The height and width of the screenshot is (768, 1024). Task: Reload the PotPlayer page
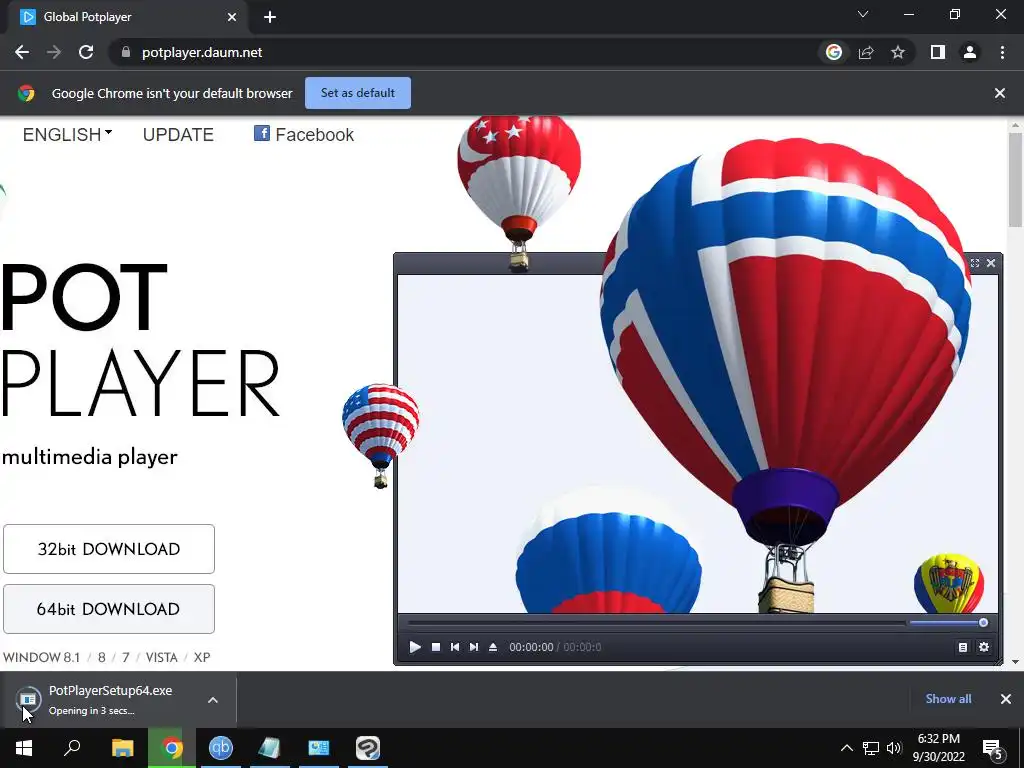pyautogui.click(x=86, y=52)
